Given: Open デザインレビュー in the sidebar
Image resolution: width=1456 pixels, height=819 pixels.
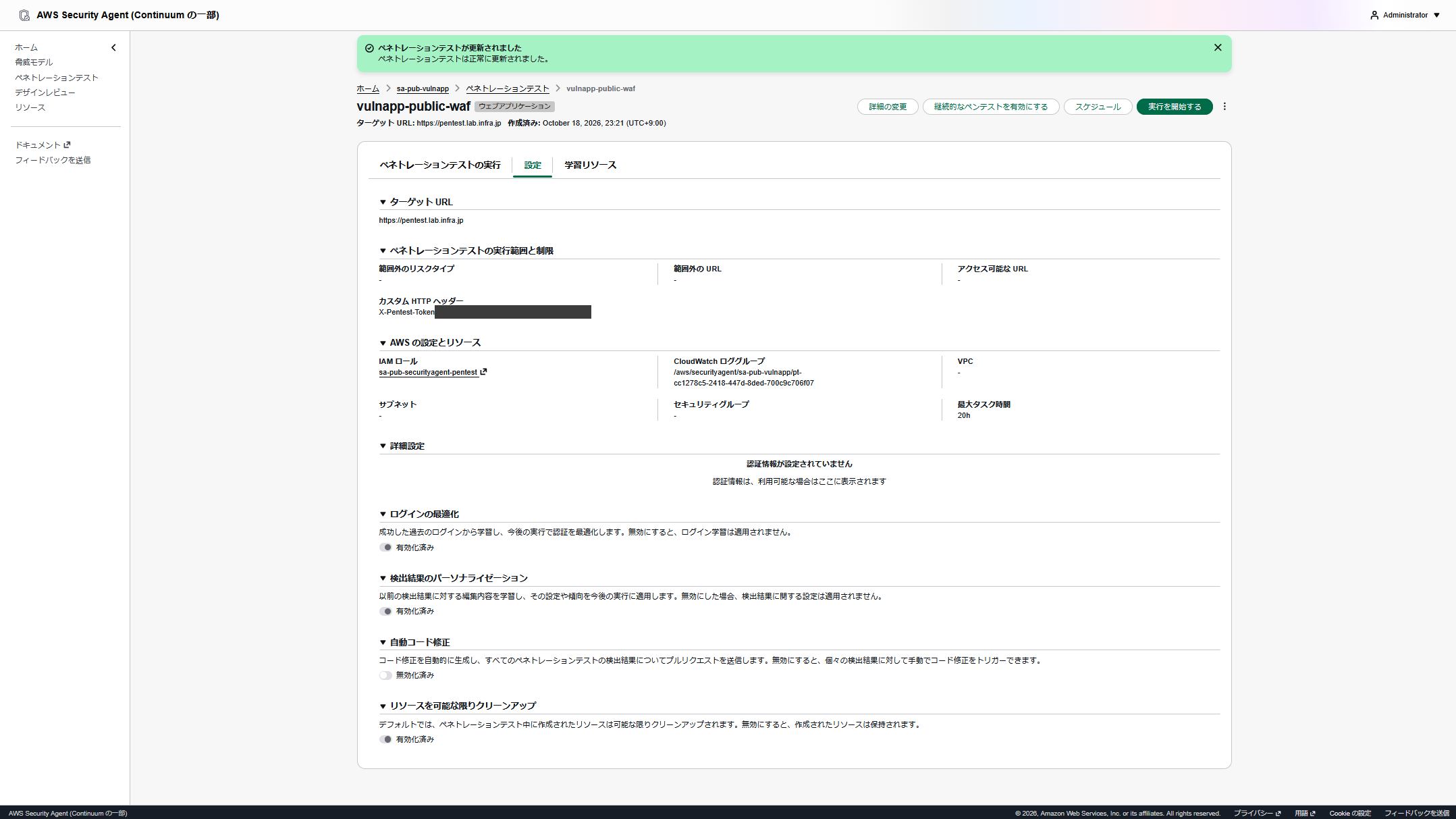Looking at the screenshot, I should click(x=45, y=93).
